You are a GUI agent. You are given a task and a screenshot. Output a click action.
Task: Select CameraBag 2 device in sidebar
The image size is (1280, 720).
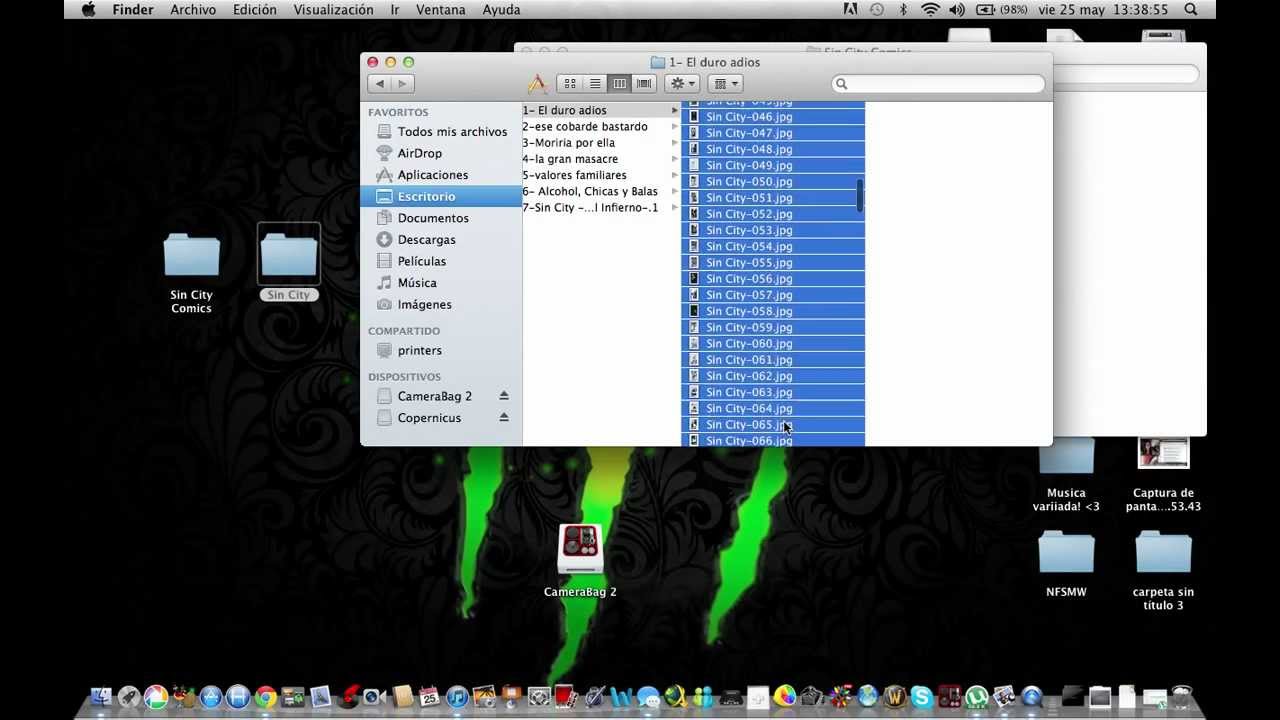click(x=434, y=396)
